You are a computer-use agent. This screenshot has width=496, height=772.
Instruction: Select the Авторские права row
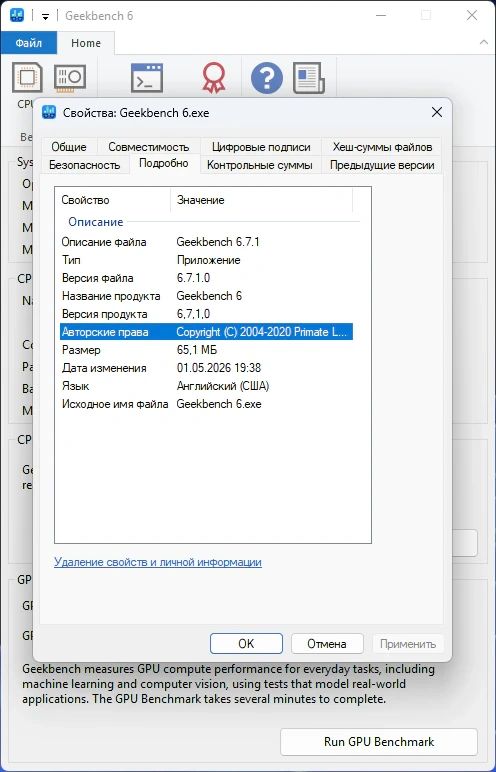coord(206,332)
